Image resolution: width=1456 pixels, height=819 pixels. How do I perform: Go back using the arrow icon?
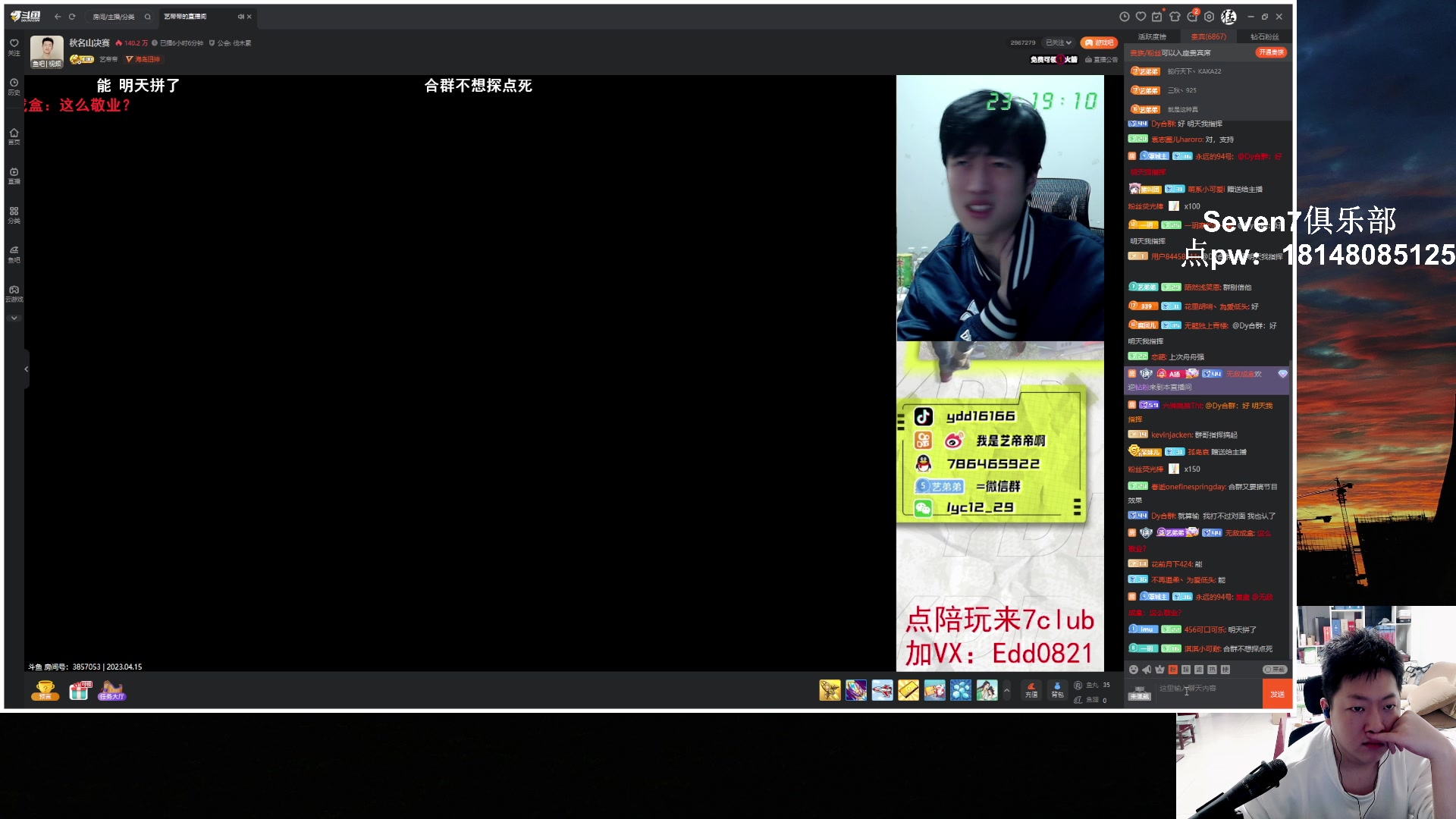pyautogui.click(x=58, y=17)
